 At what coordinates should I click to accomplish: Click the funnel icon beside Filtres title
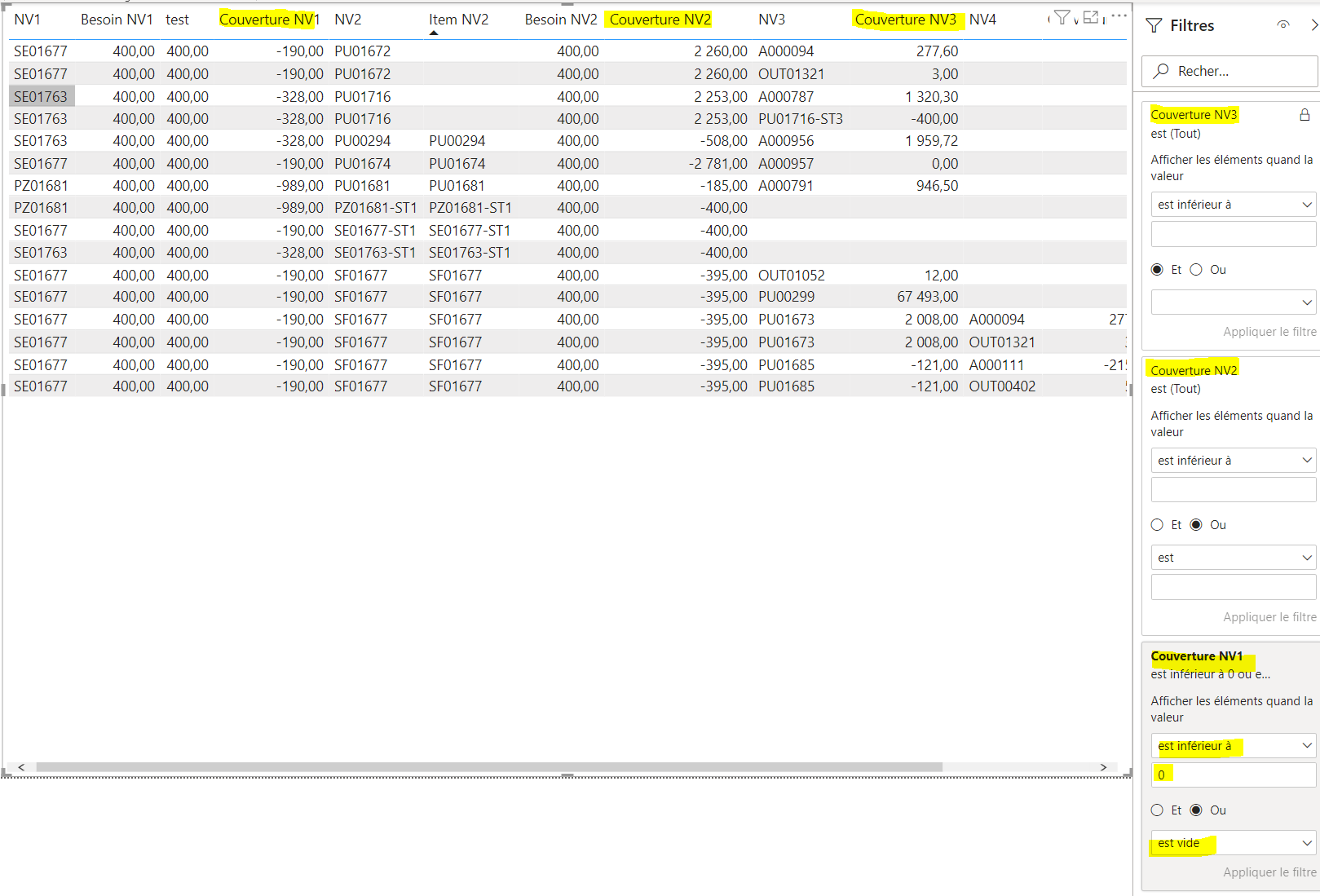[1154, 26]
